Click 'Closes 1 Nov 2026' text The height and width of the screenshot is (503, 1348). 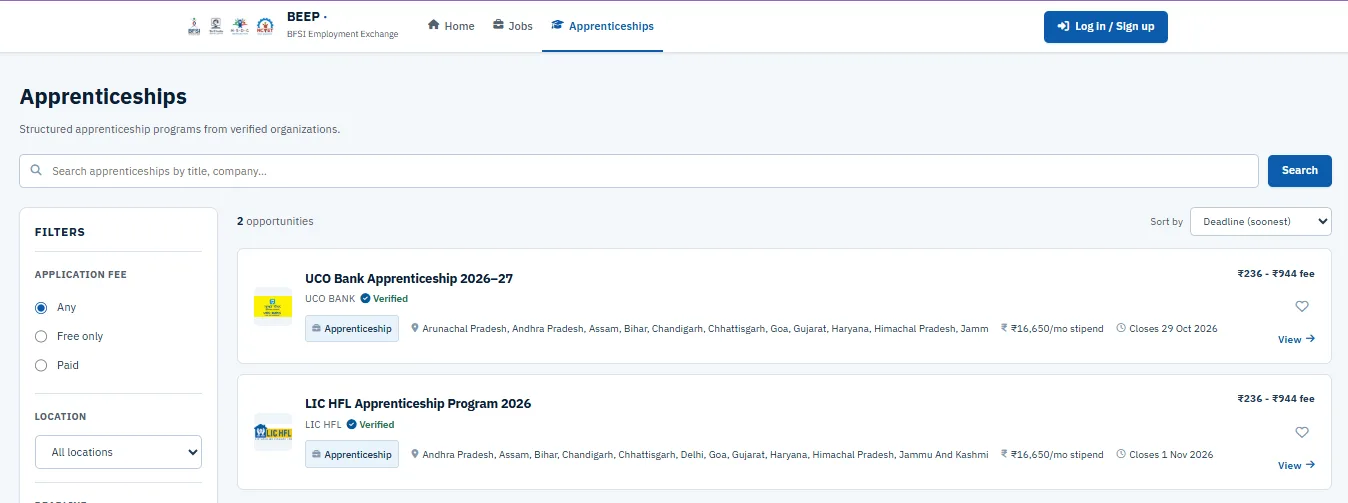click(x=1171, y=454)
